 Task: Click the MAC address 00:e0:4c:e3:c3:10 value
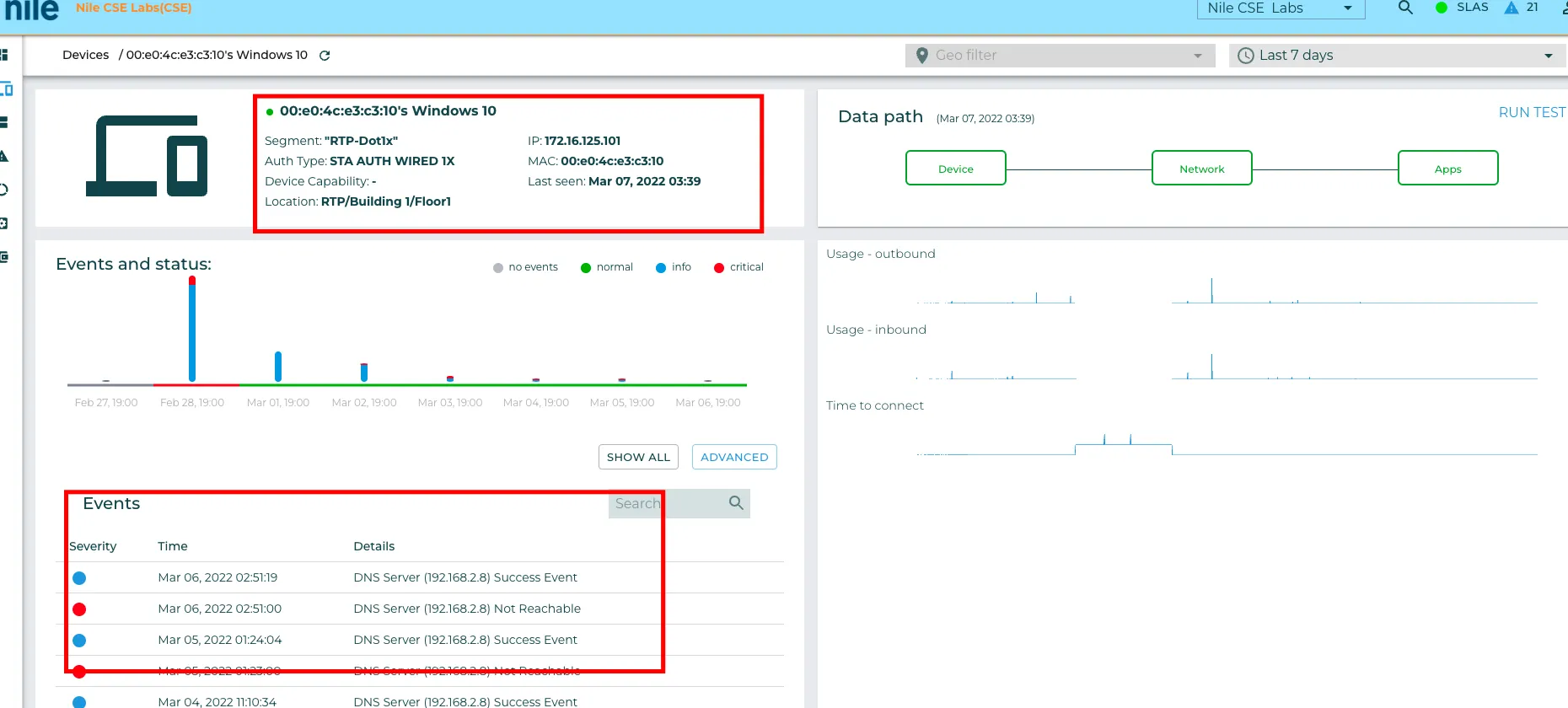[612, 161]
